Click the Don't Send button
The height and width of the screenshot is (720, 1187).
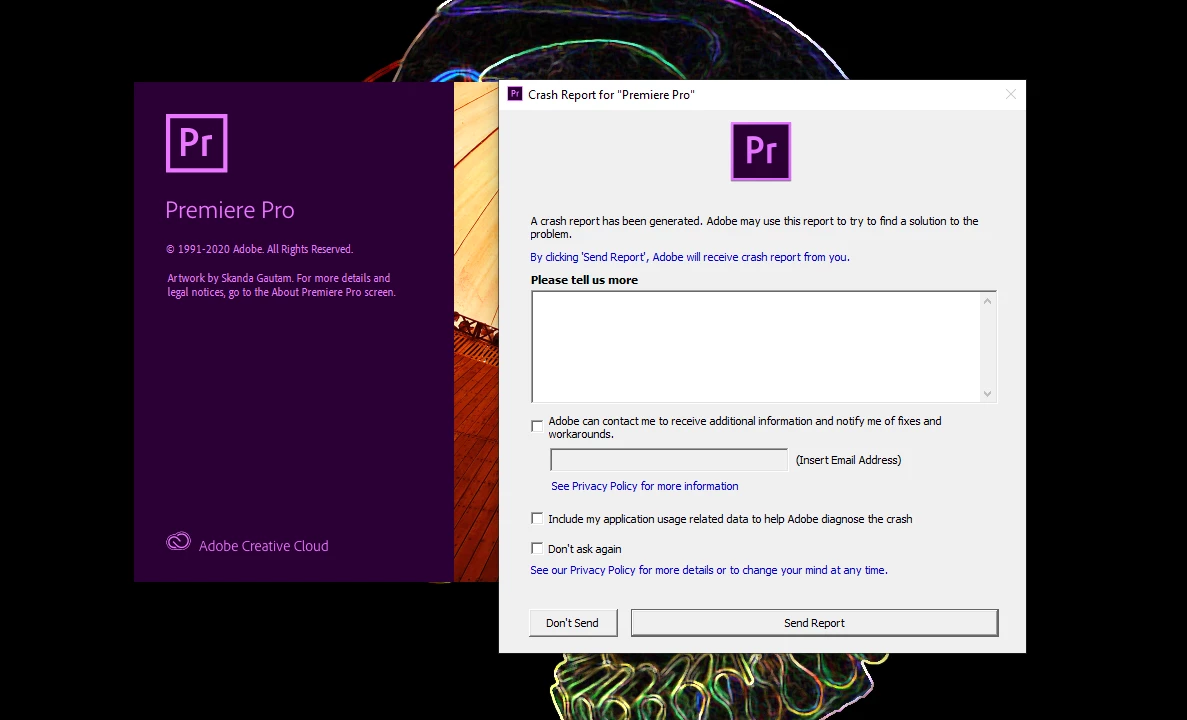click(x=573, y=622)
